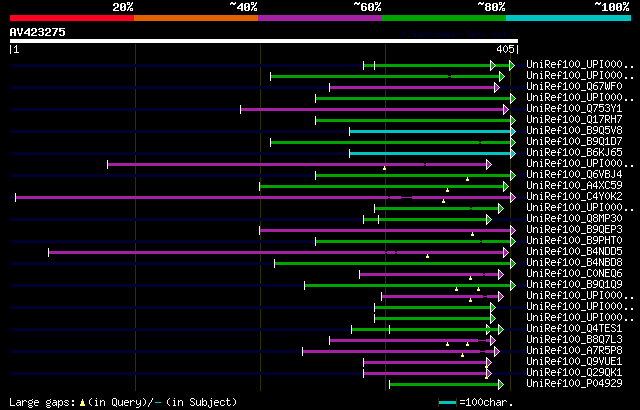Viewport: 640px width, 410px height.
Task: Select the UniRef100_Q9VUE1 label
Action: 574,362
